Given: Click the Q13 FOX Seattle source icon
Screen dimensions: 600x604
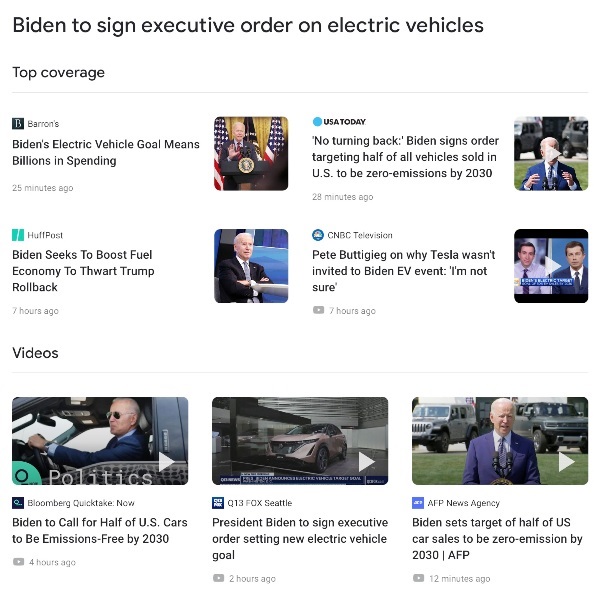Looking at the screenshot, I should click(218, 503).
